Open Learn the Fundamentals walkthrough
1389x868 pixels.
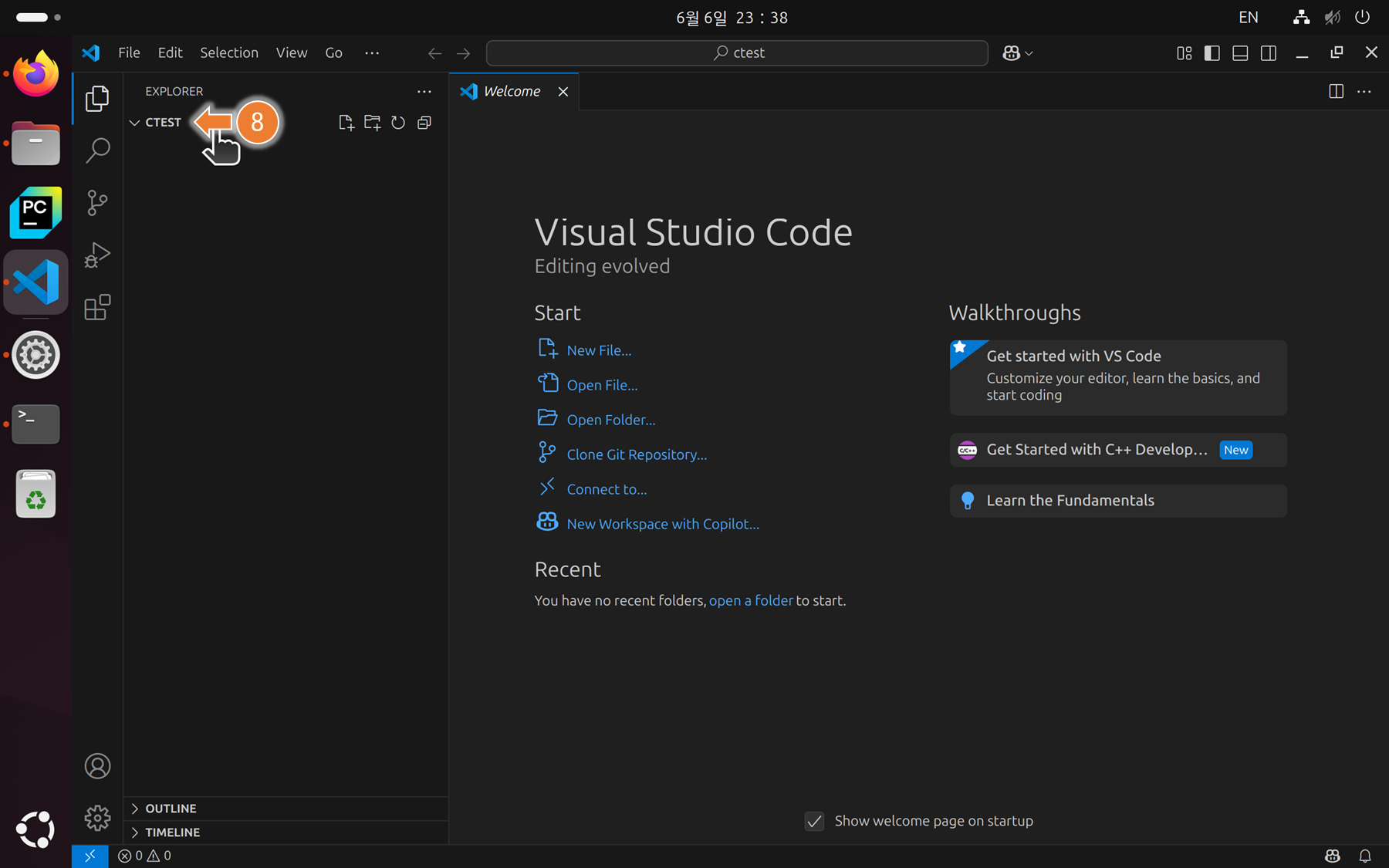[1118, 501]
